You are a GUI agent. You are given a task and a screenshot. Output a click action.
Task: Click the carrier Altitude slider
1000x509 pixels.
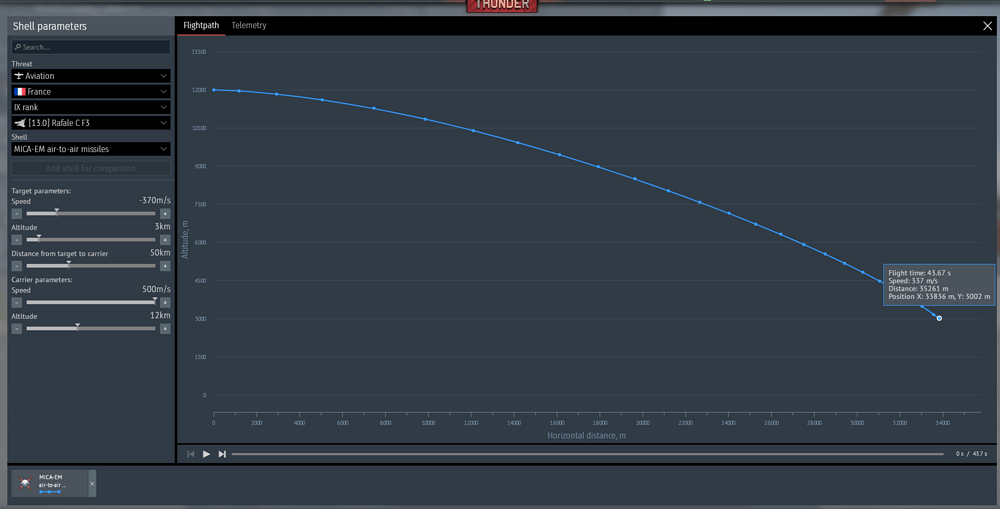tap(91, 328)
